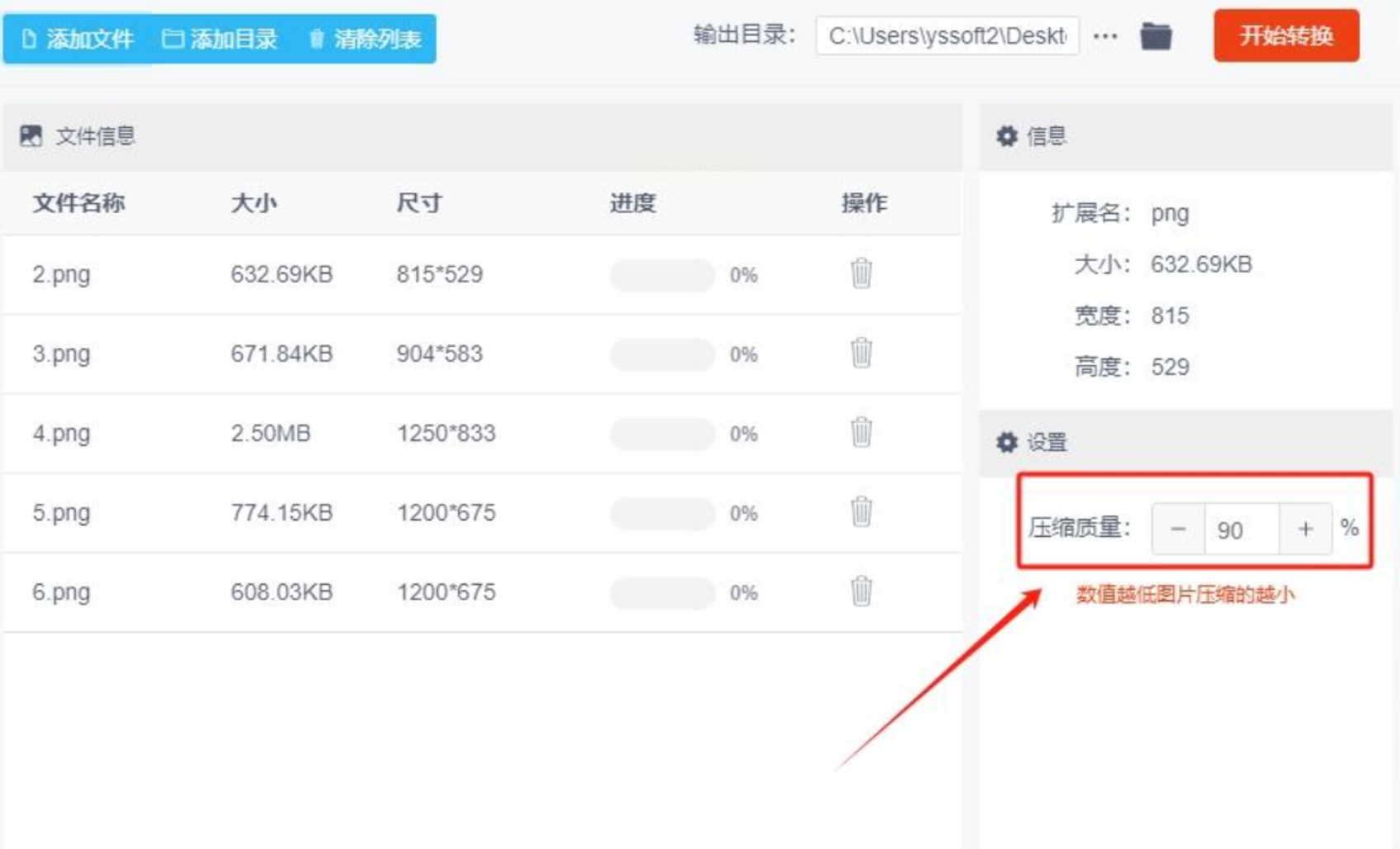Click the 清除列表 clear list button
1400x849 pixels.
[365, 39]
